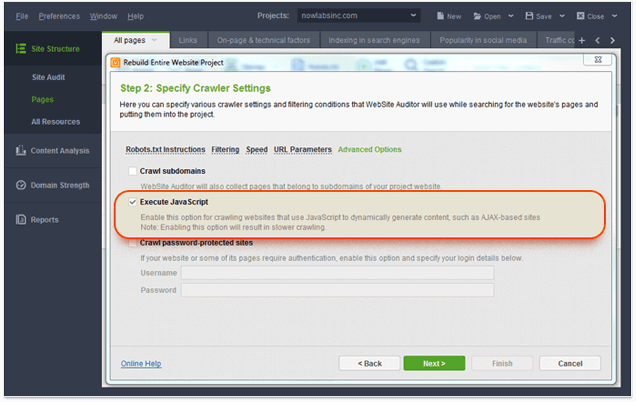Viewport: 636px width, 402px height.
Task: Click the Close project icon
Action: tap(580, 16)
